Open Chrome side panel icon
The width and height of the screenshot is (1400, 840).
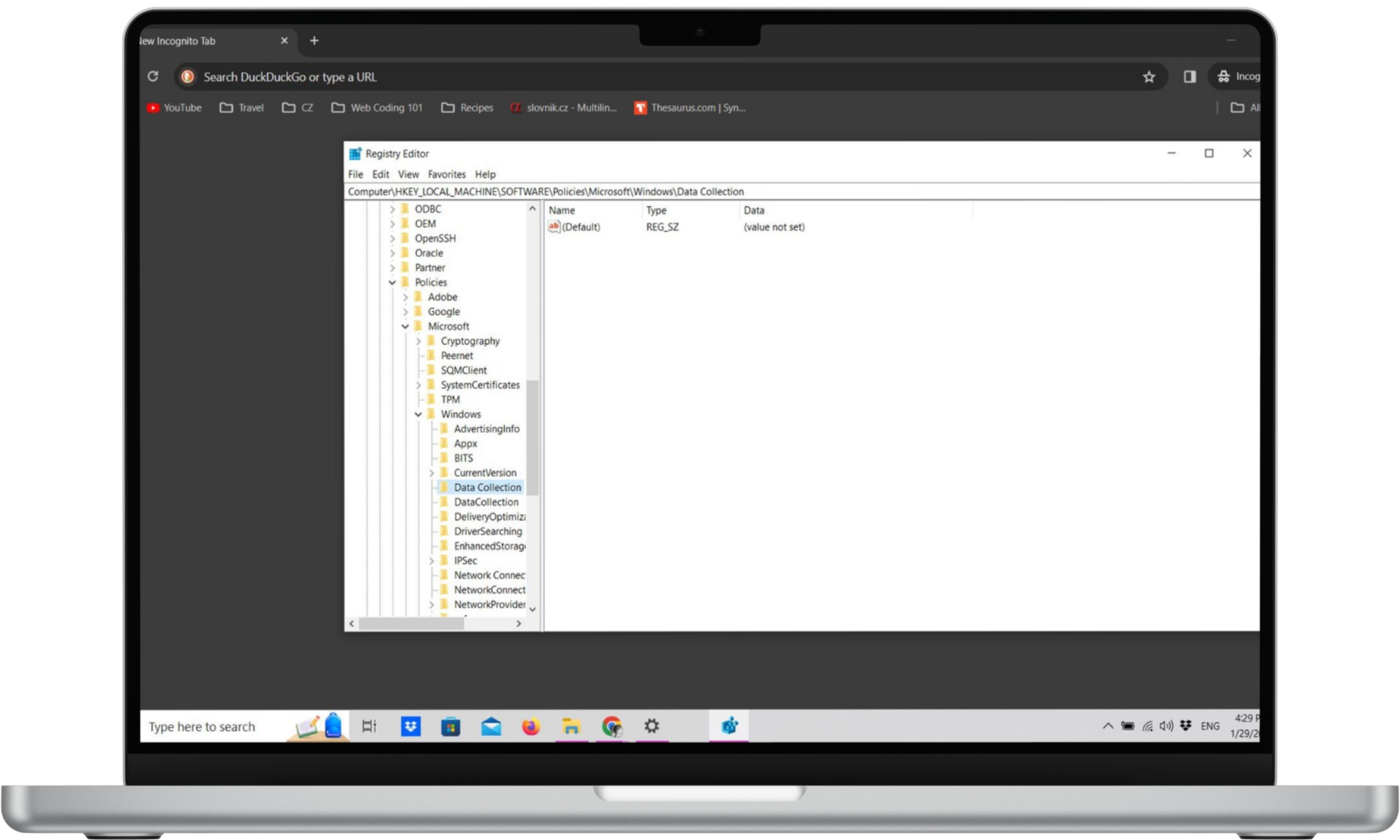point(1189,77)
